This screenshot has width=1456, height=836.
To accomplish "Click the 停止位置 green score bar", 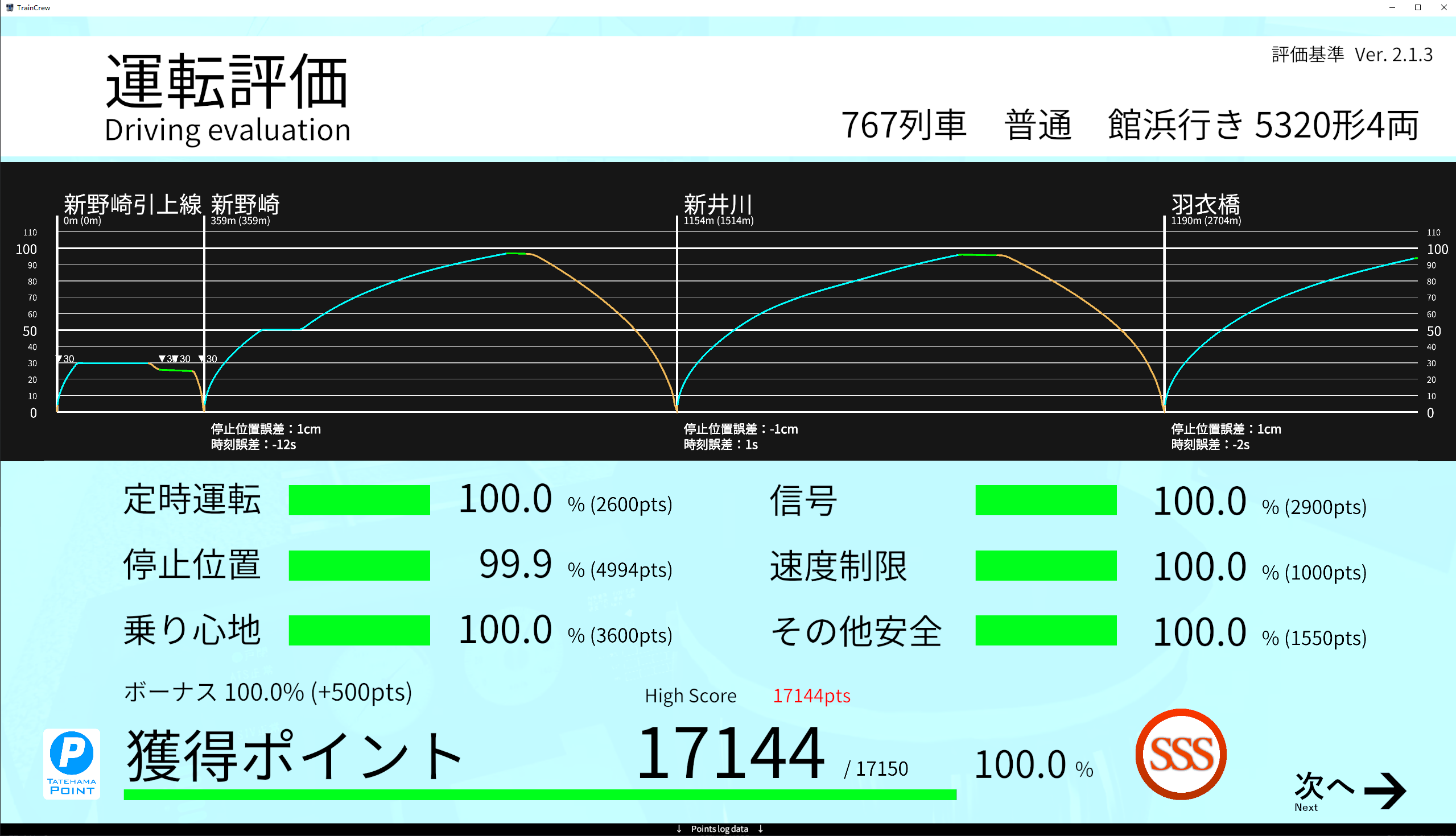I will click(359, 565).
